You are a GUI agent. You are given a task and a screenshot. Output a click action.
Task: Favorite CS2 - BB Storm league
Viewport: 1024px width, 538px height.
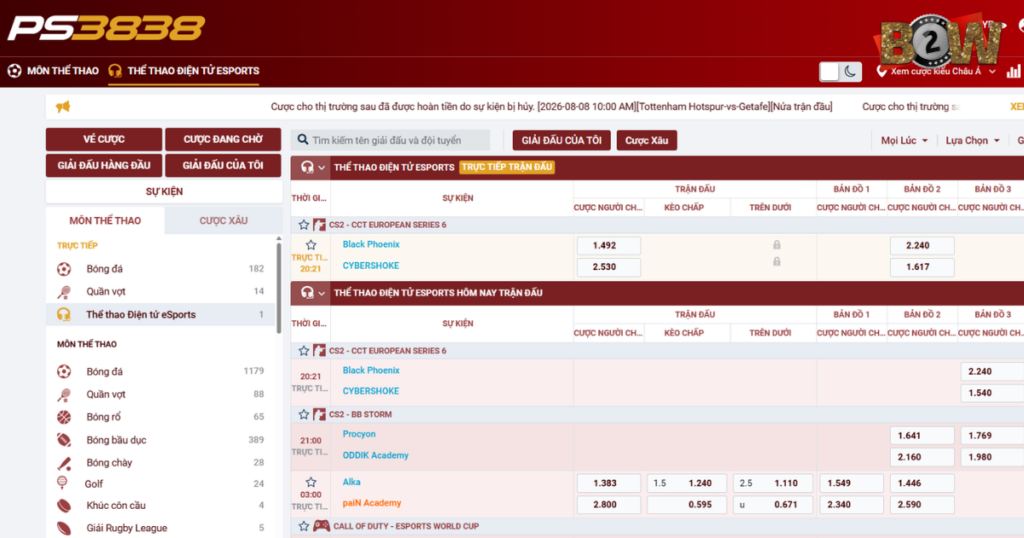tap(304, 415)
